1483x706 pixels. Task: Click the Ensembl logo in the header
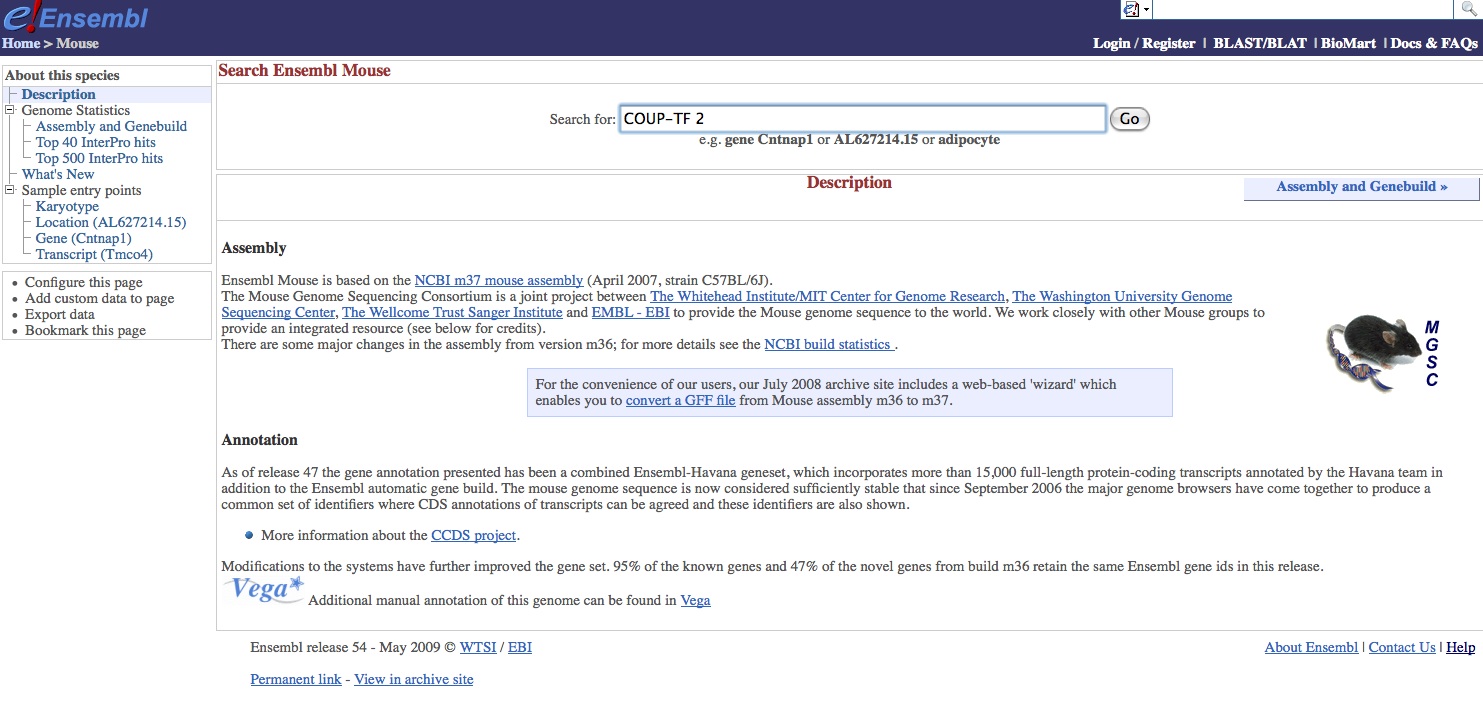(75, 17)
